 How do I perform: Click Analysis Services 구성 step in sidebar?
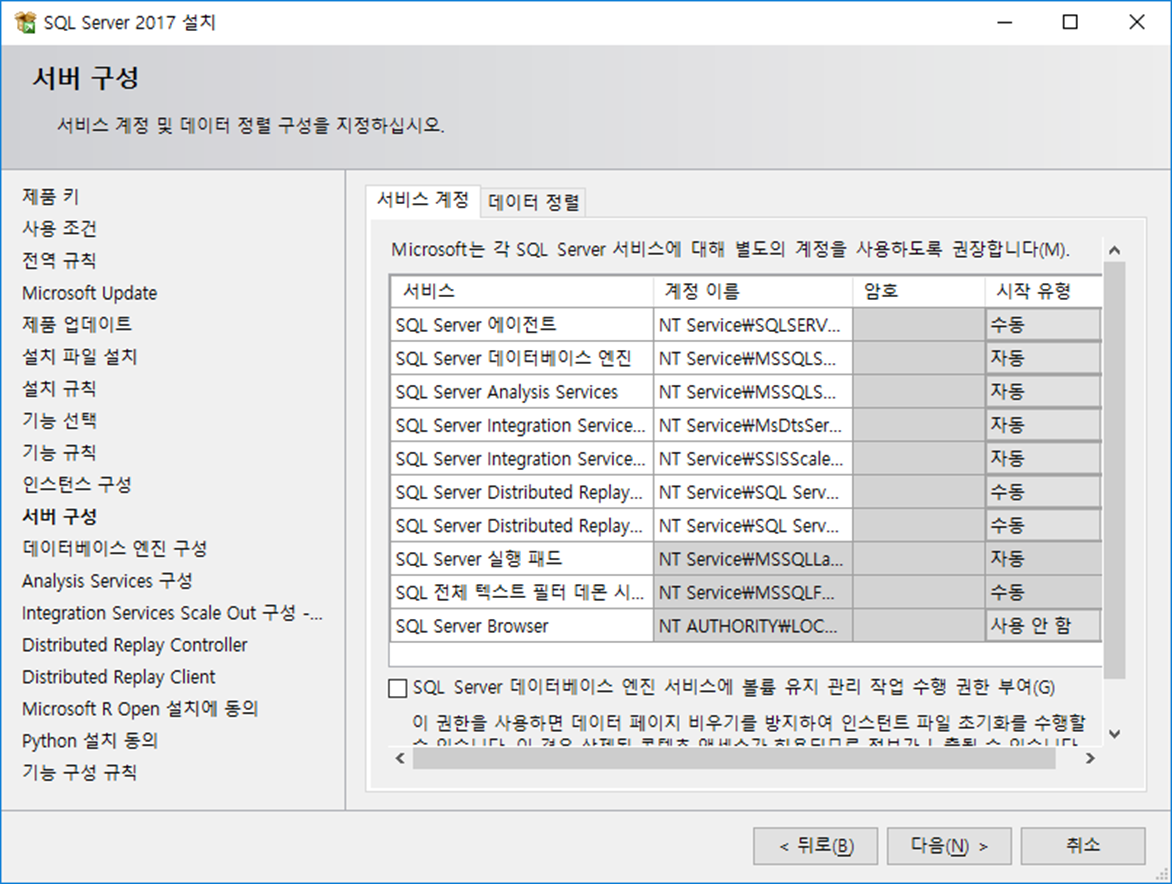(107, 581)
